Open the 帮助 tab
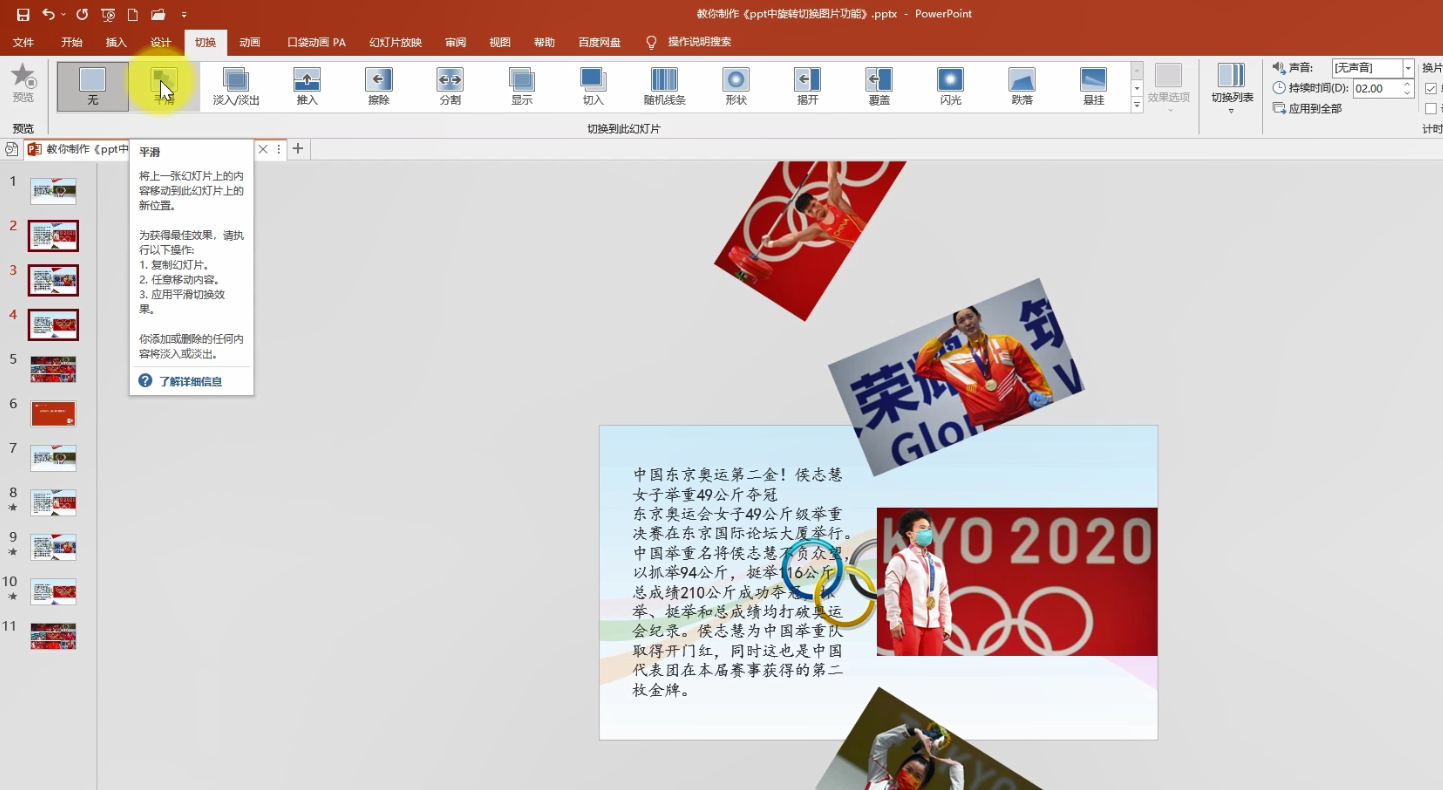1443x790 pixels. coord(544,42)
